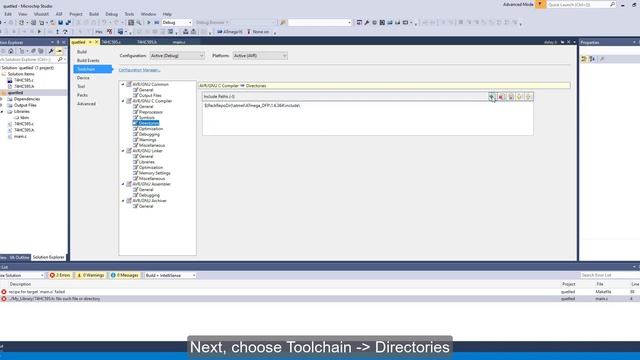Select the Advanced settings page
This screenshot has height=360, width=640.
click(x=87, y=104)
